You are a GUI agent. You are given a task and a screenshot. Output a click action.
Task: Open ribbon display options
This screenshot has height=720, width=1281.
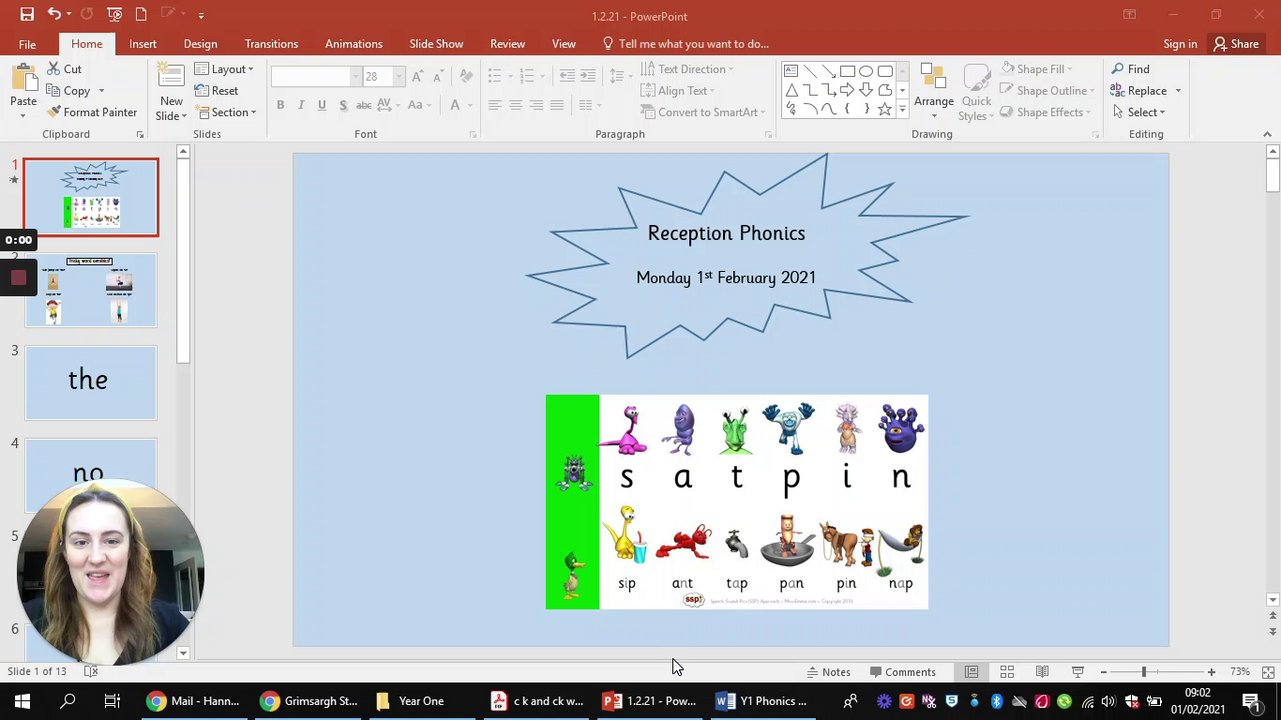pos(1129,15)
